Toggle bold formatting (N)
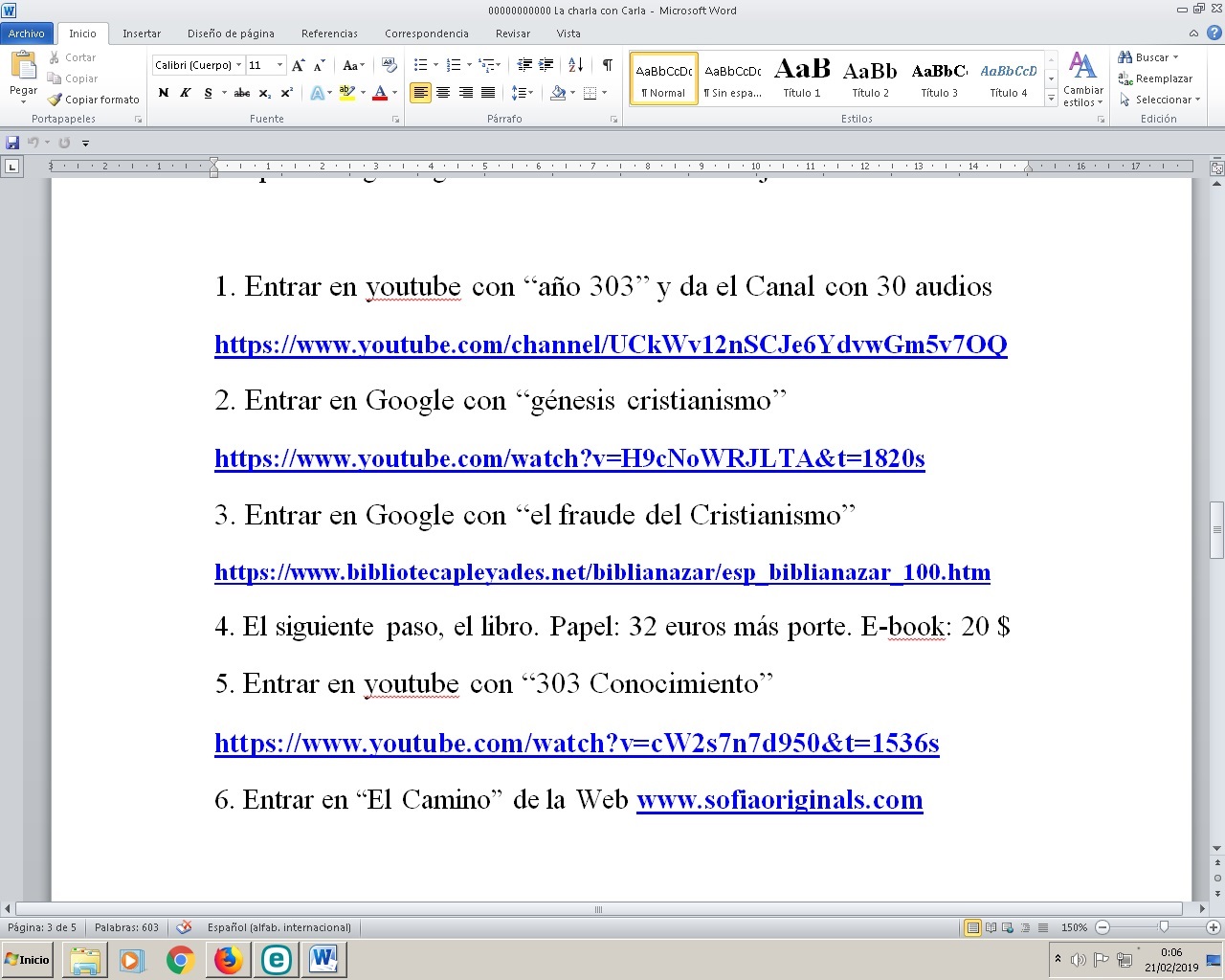The image size is (1225, 980). (x=163, y=93)
